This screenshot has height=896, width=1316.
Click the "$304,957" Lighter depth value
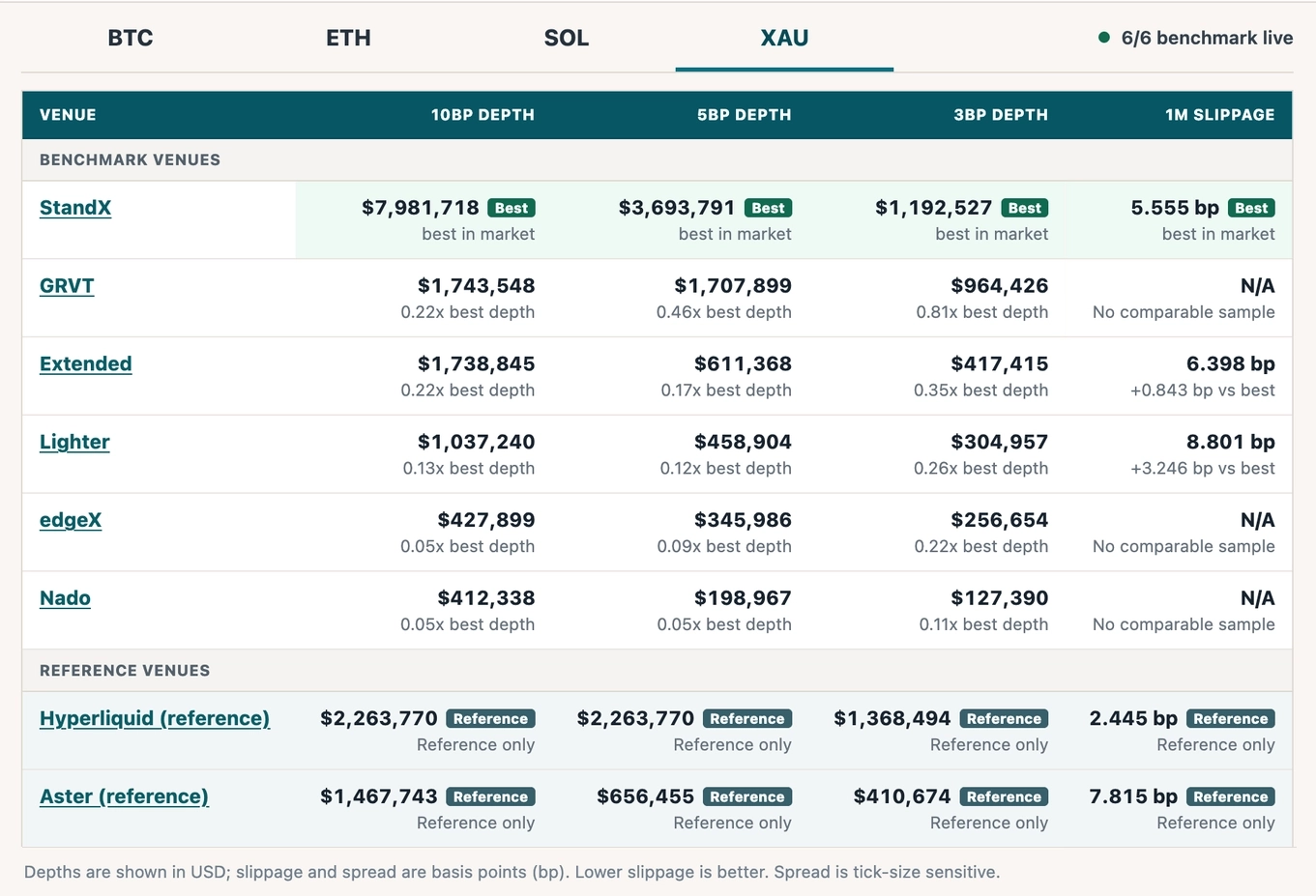(x=999, y=442)
